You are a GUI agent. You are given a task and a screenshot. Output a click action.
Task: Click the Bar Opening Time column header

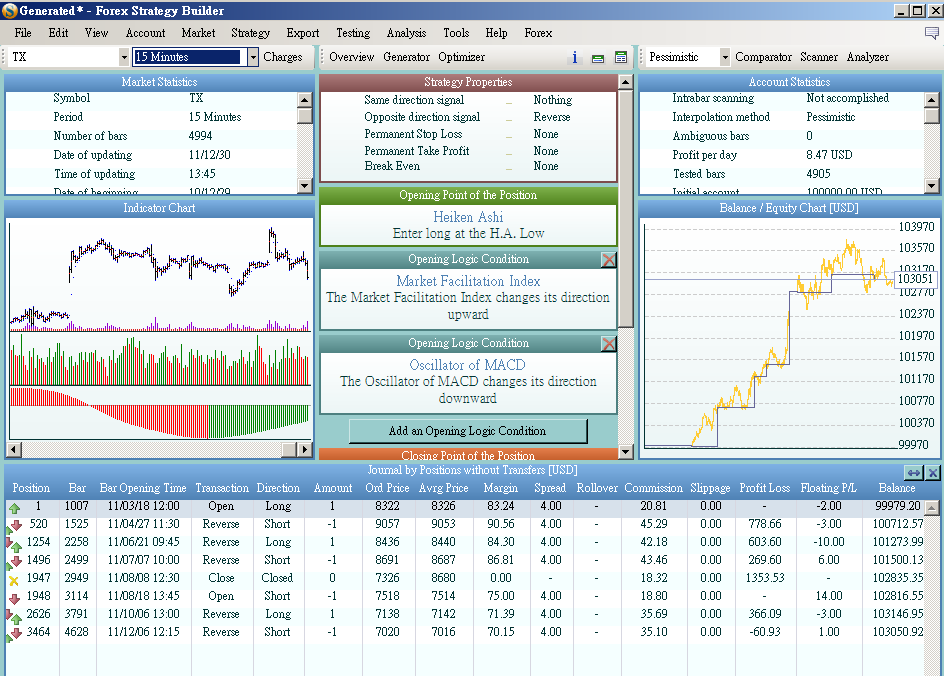143,488
